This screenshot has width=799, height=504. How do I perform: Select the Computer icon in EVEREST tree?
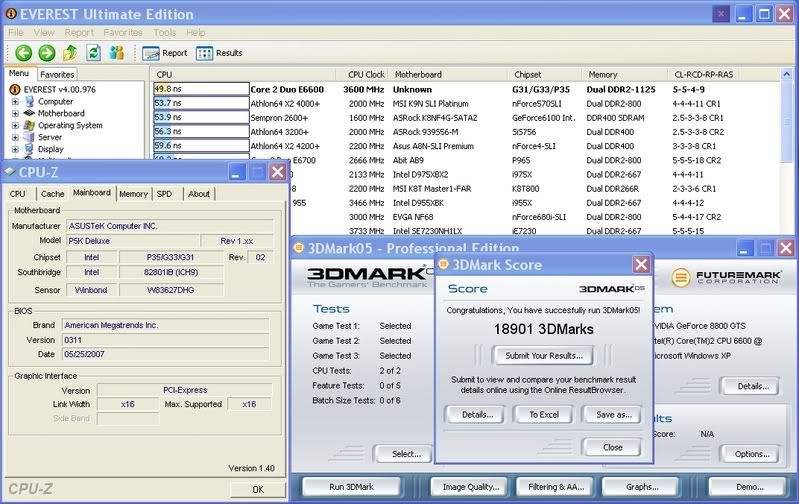30,101
